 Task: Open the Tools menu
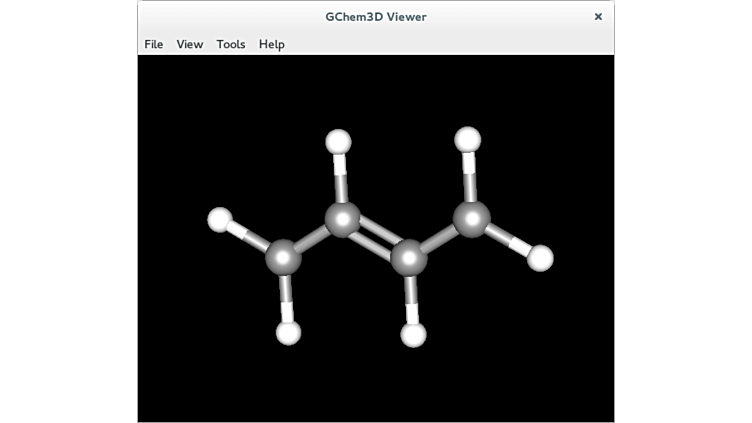[x=231, y=44]
